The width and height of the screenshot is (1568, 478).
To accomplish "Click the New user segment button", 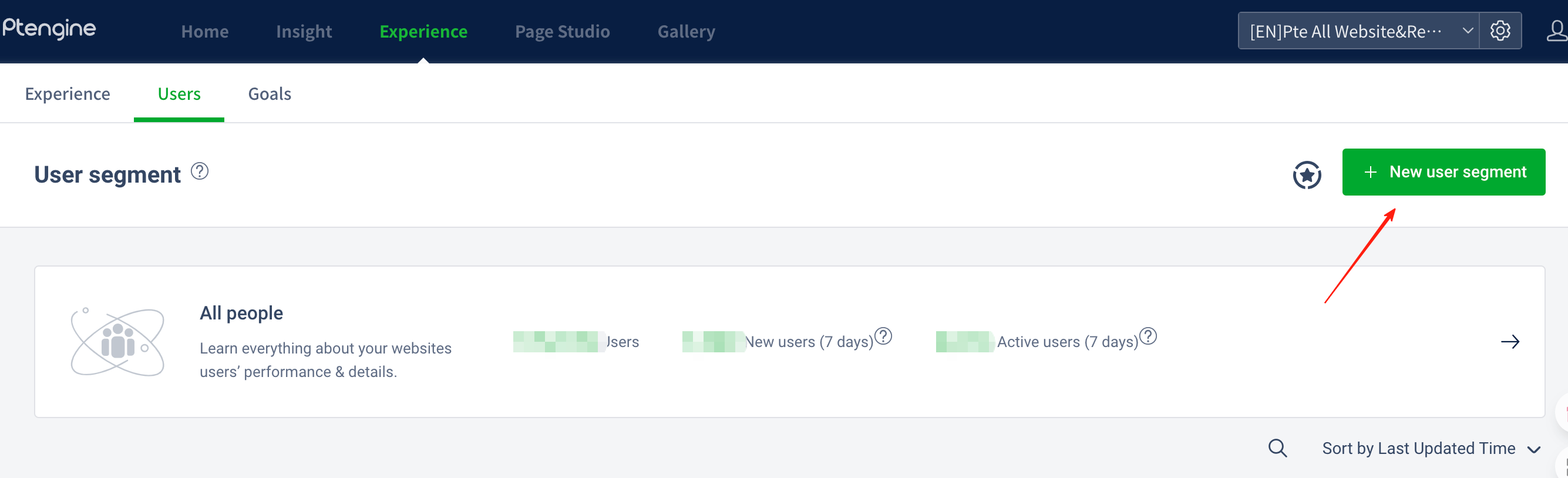I will (1443, 171).
